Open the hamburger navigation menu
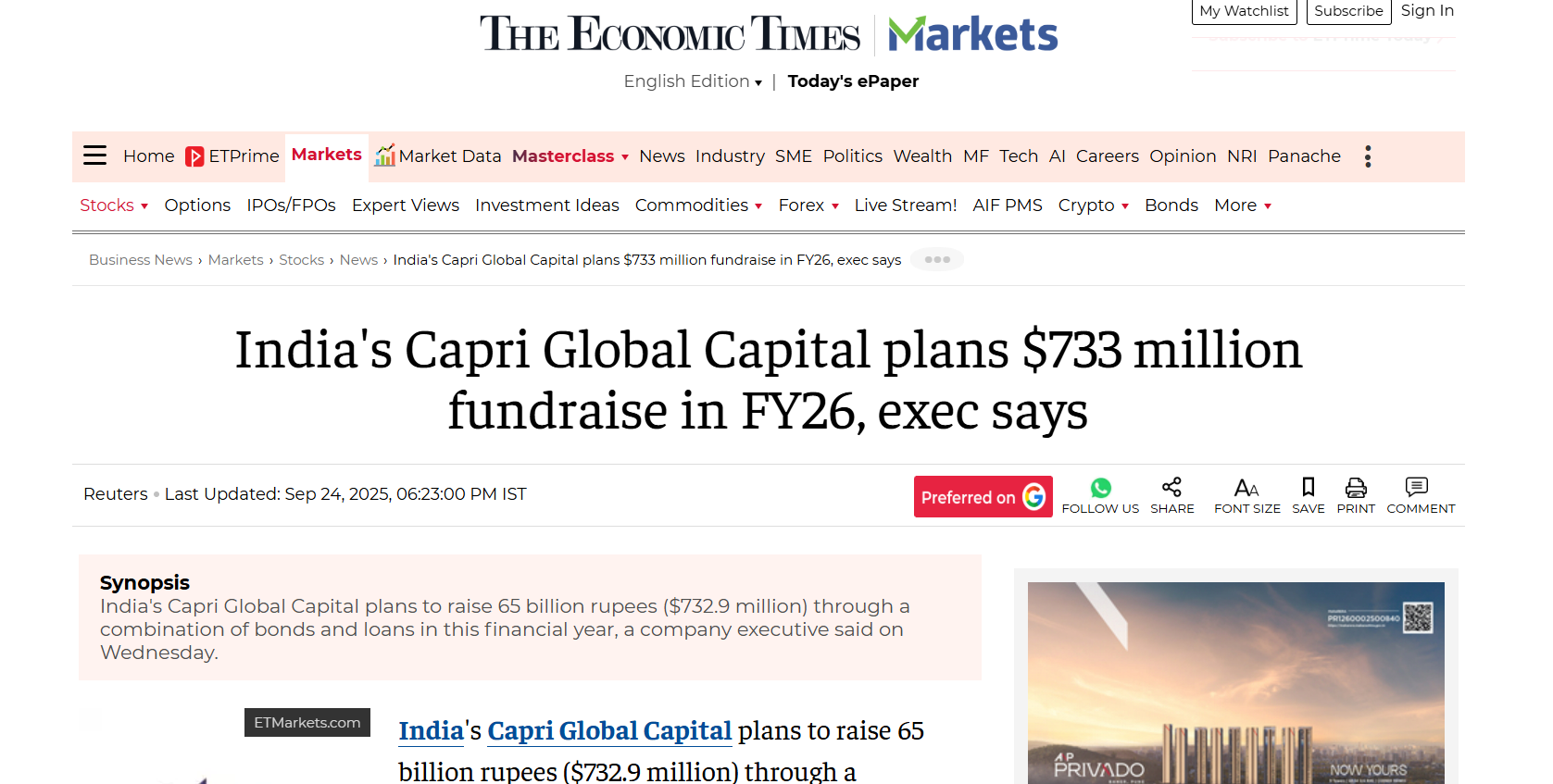Image resolution: width=1553 pixels, height=784 pixels. pyautogui.click(x=94, y=156)
